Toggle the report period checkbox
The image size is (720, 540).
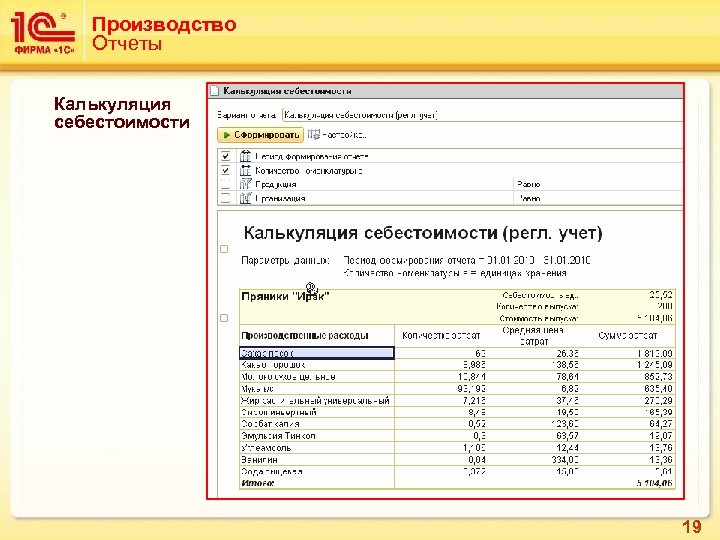(x=225, y=156)
